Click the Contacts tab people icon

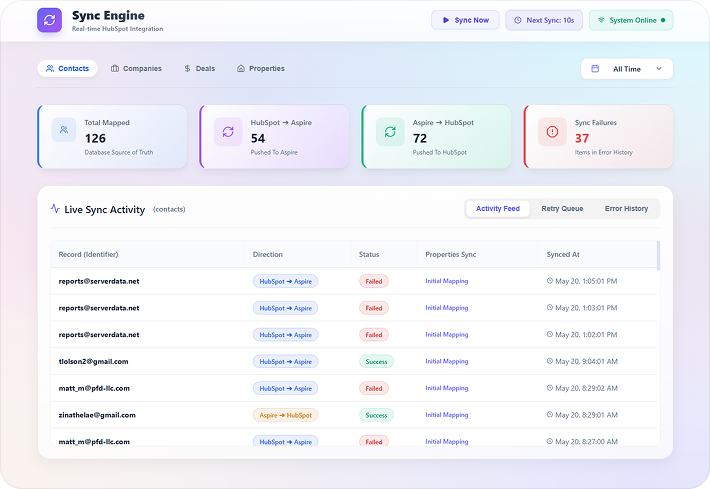(50, 69)
